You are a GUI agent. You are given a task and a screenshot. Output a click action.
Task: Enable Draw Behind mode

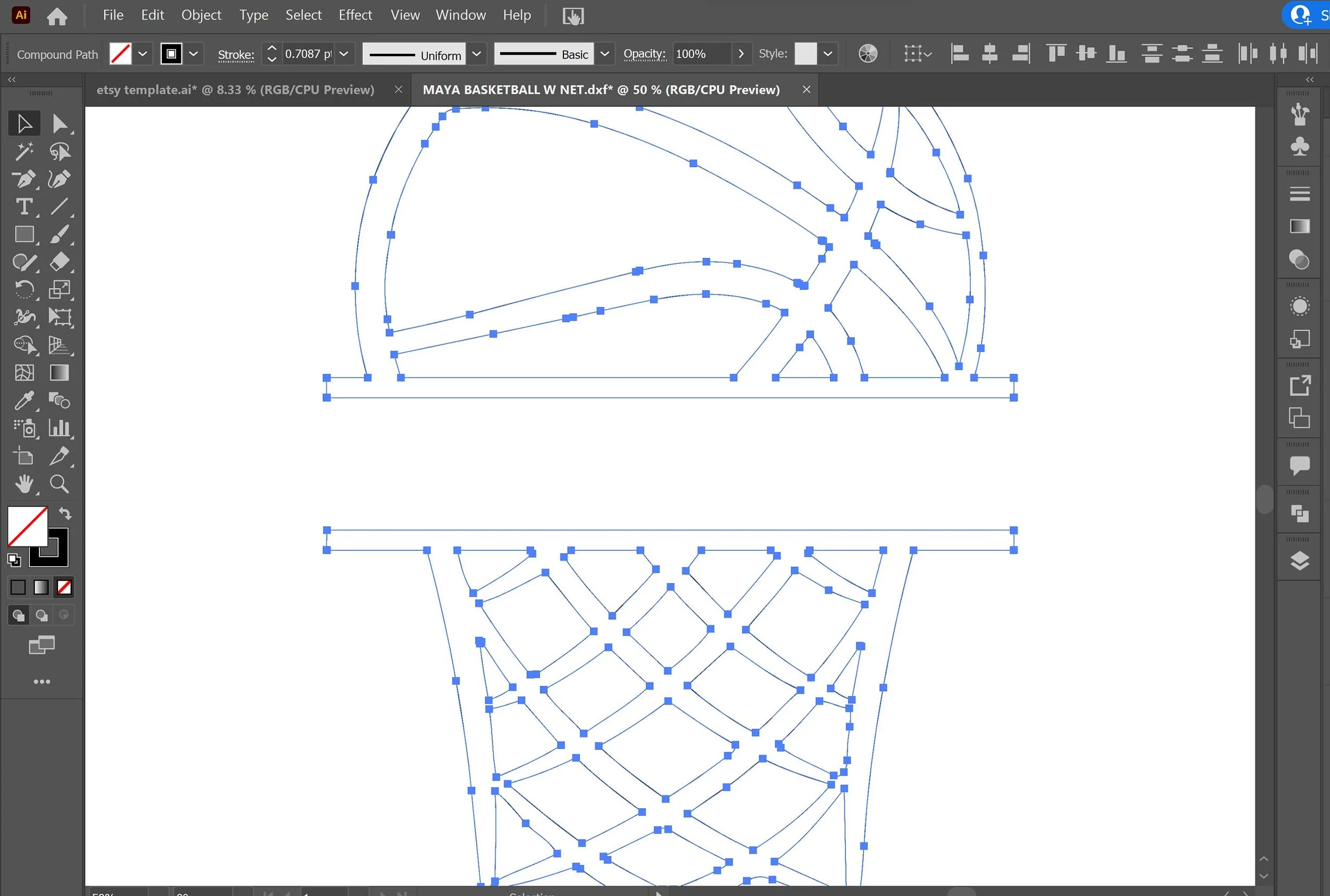click(41, 615)
